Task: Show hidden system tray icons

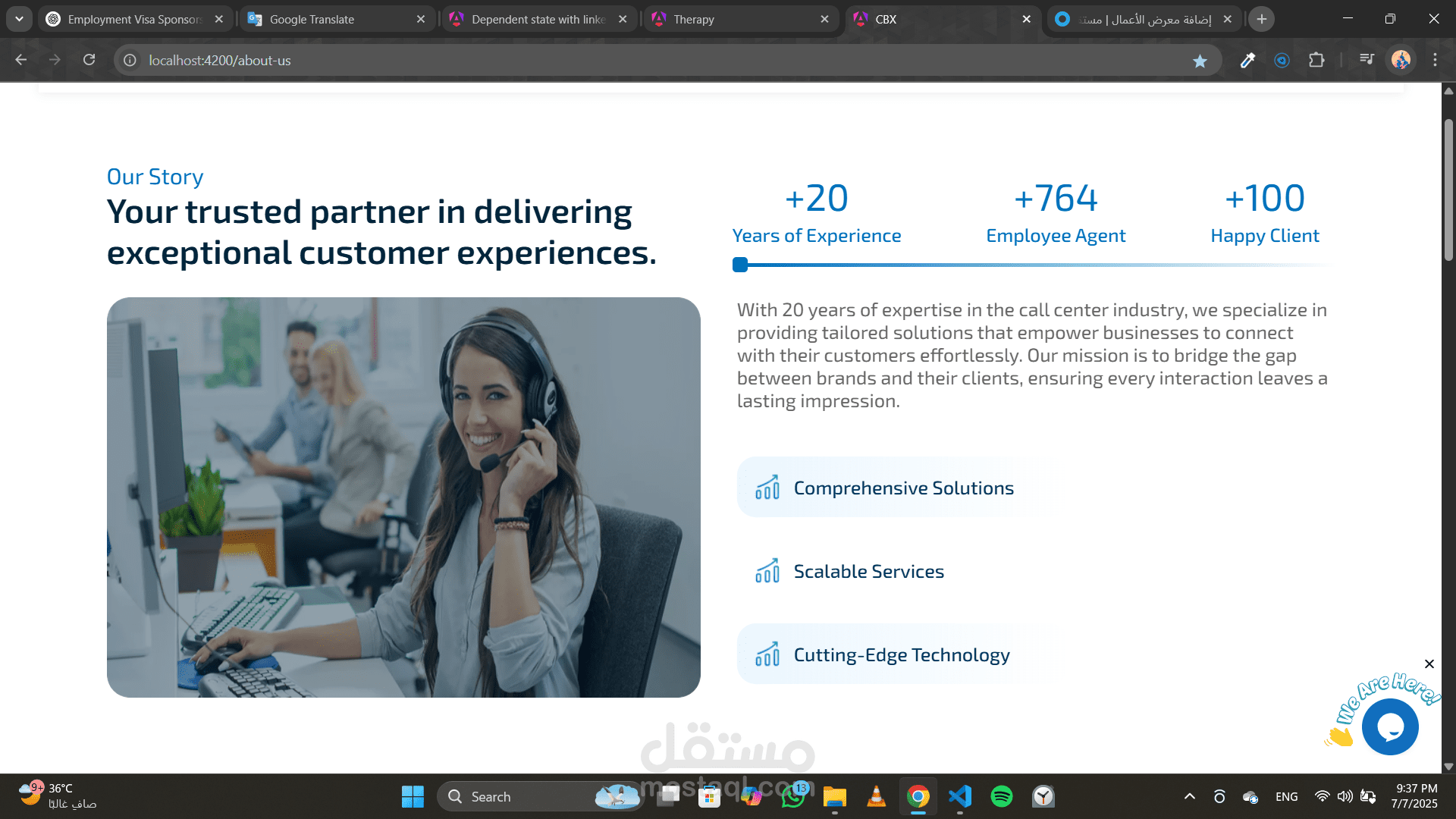Action: coord(1190,796)
